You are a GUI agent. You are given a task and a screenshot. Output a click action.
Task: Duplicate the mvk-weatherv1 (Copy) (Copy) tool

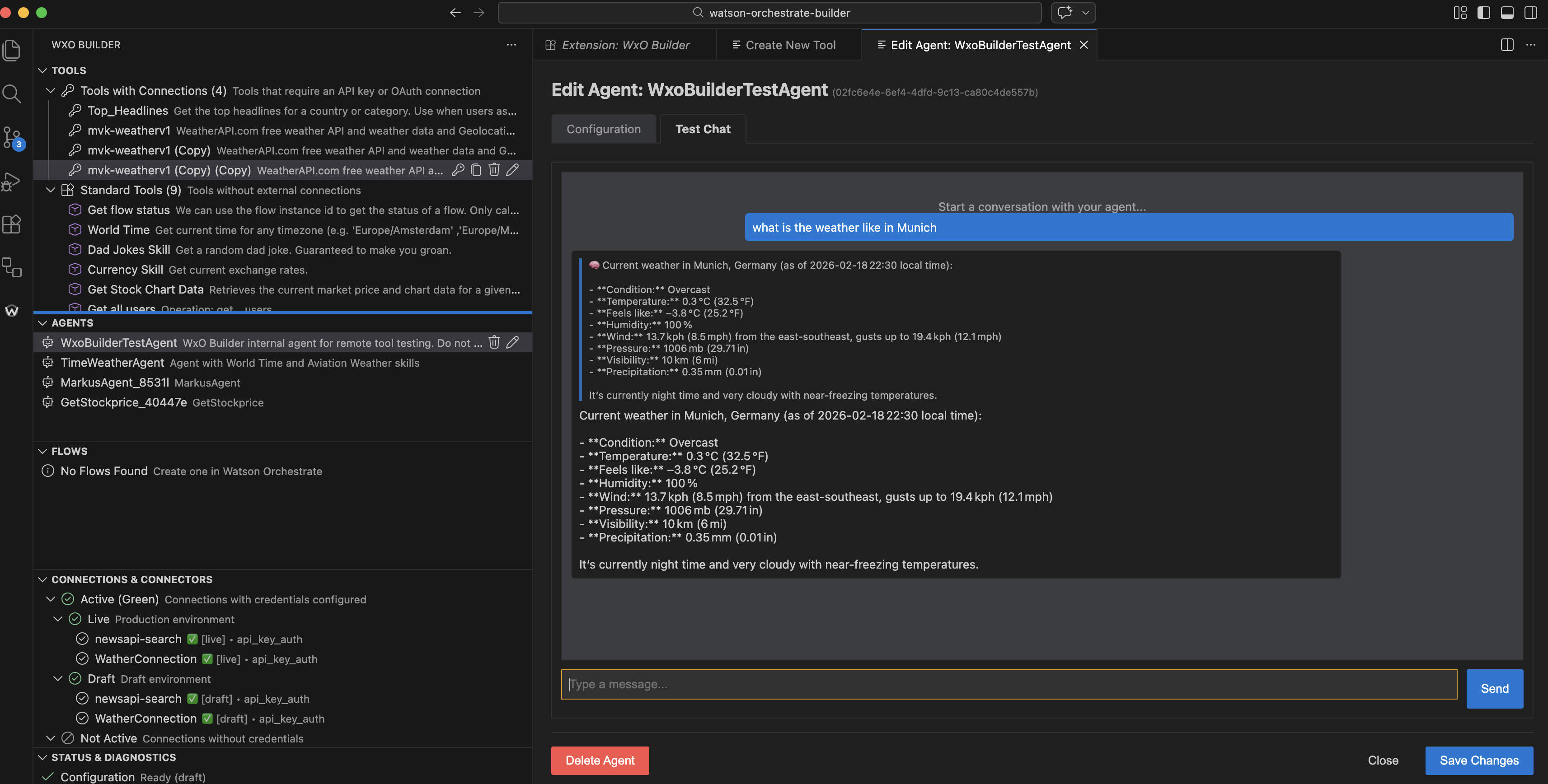click(x=476, y=170)
